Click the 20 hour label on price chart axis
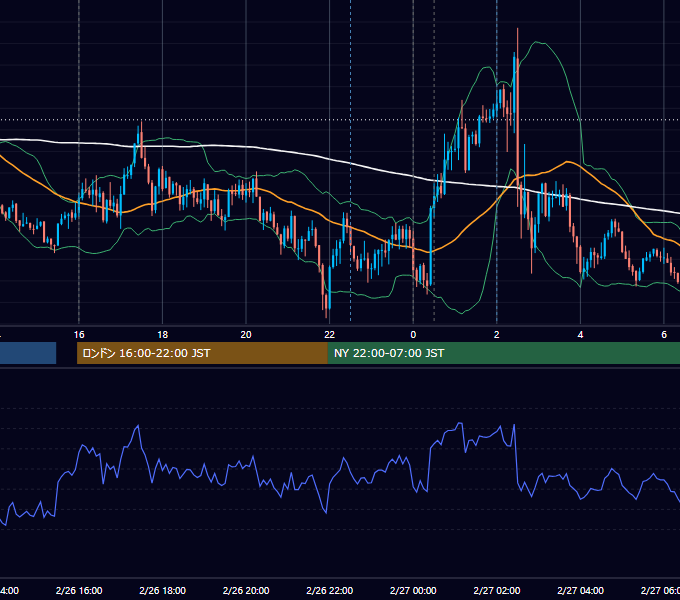The height and width of the screenshot is (600, 680). (x=246, y=335)
